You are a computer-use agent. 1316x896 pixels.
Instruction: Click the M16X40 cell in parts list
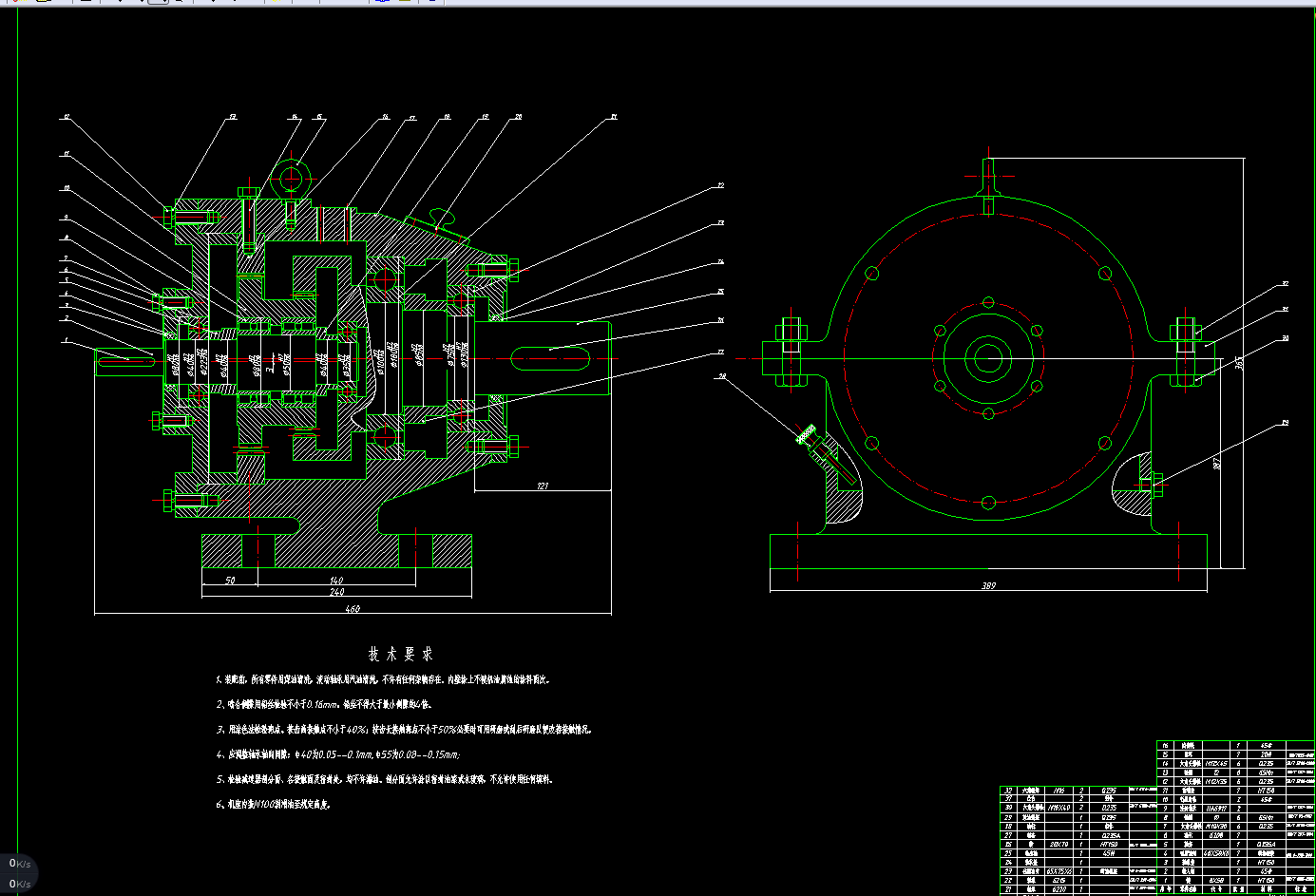tap(1059, 808)
